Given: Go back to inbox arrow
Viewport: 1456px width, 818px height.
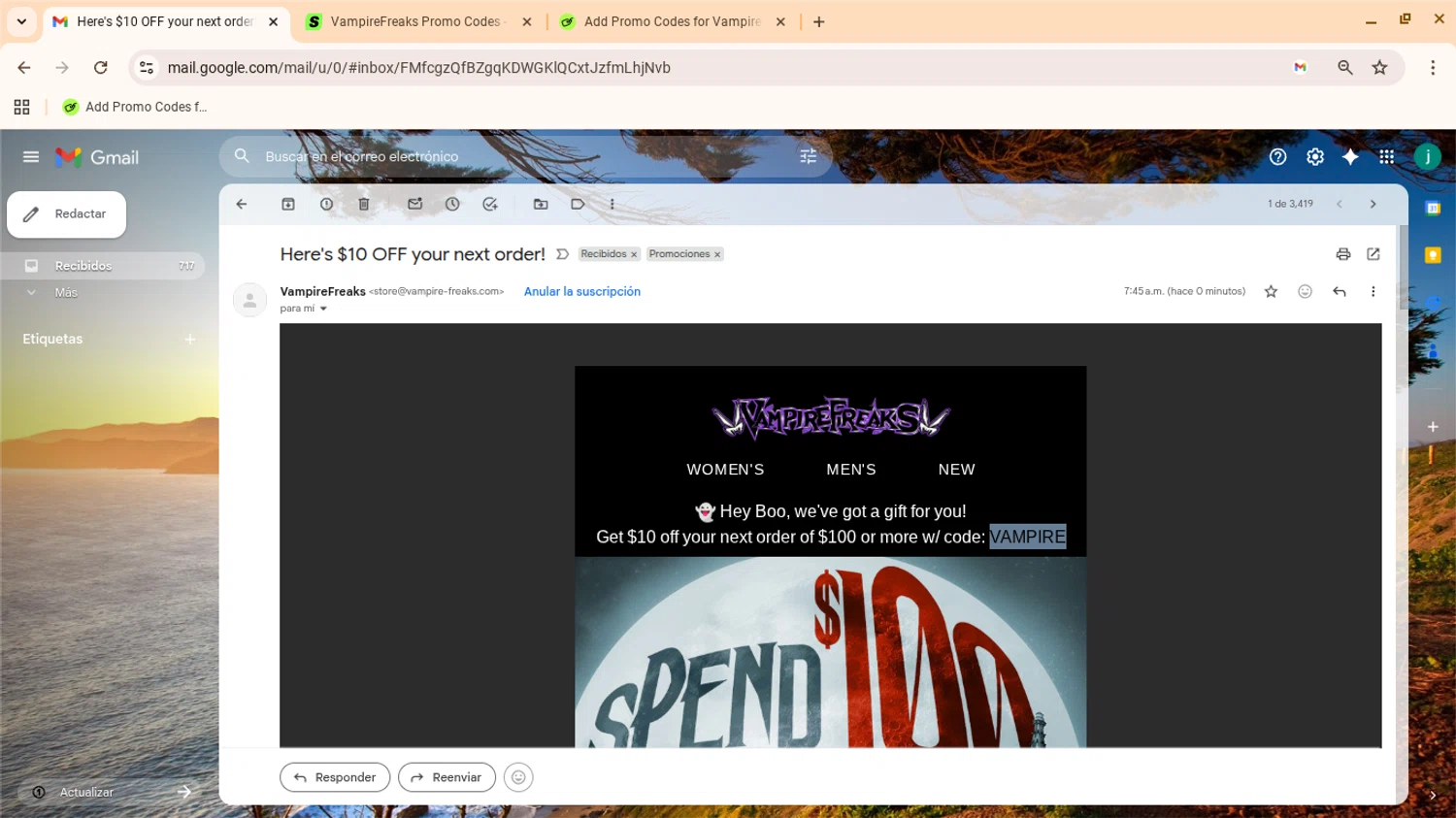Looking at the screenshot, I should pos(242,204).
